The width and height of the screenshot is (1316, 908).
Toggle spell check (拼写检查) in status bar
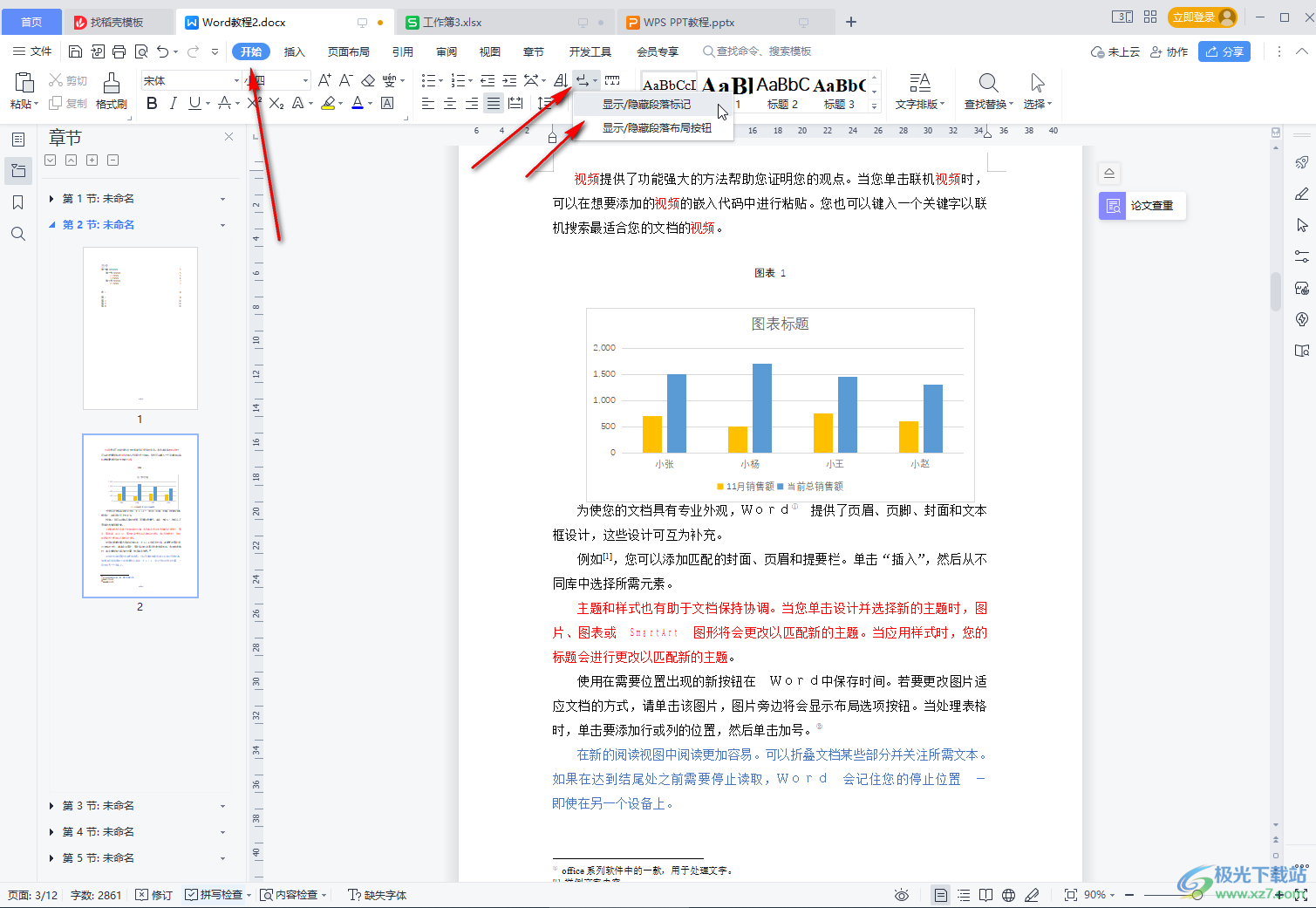(x=214, y=895)
